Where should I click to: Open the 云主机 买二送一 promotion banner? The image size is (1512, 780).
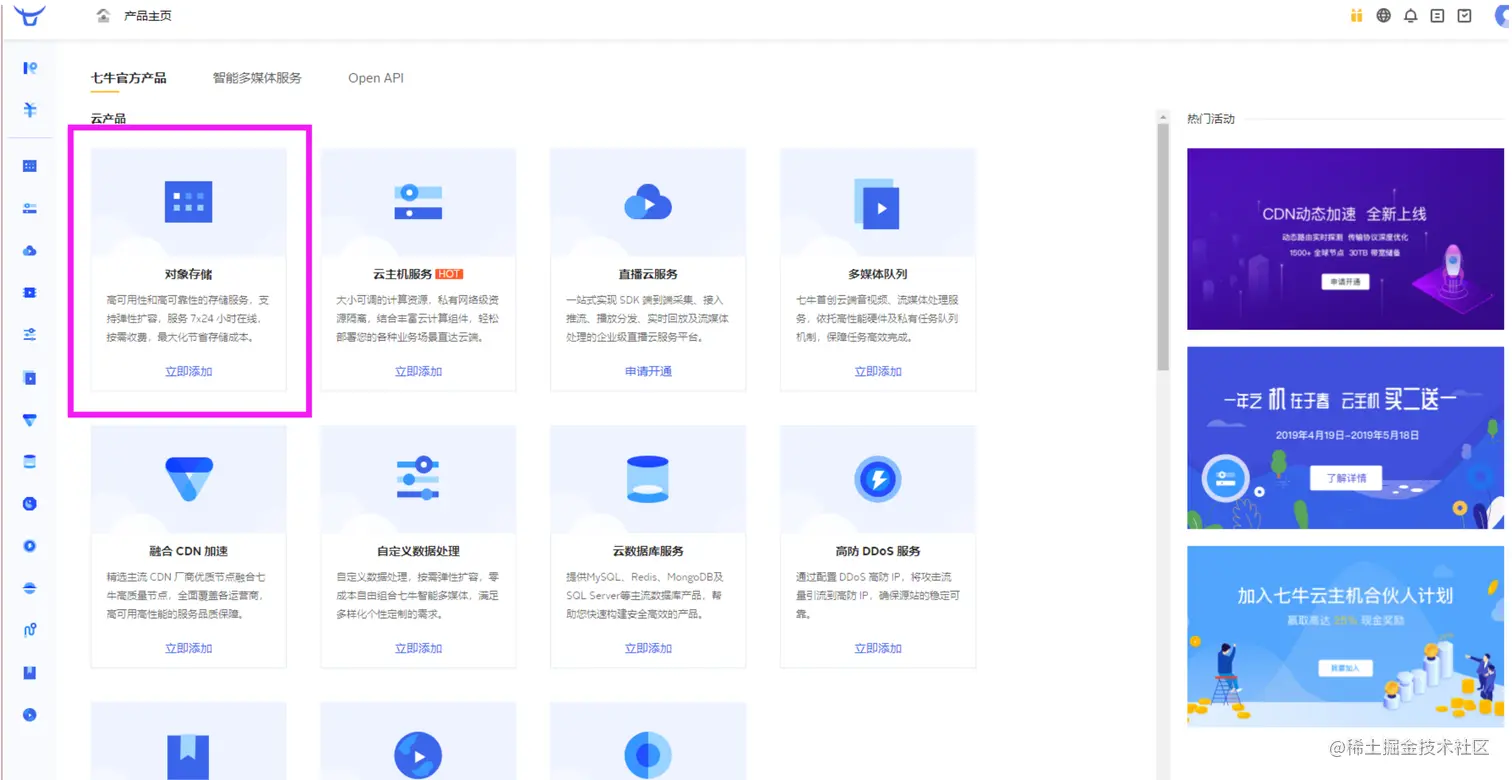[x=1345, y=437]
